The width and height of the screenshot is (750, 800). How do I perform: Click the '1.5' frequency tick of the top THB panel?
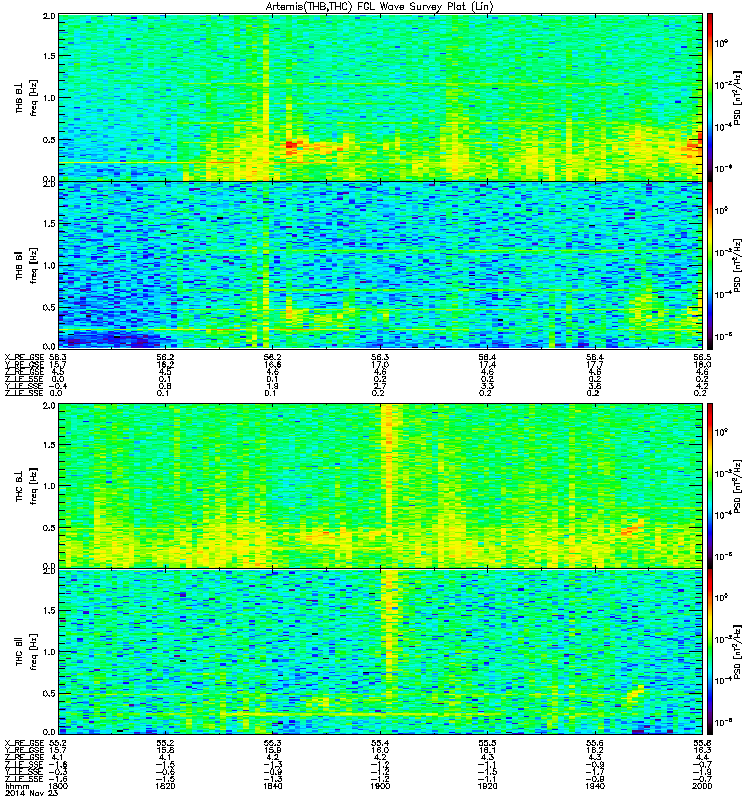pos(49,56)
